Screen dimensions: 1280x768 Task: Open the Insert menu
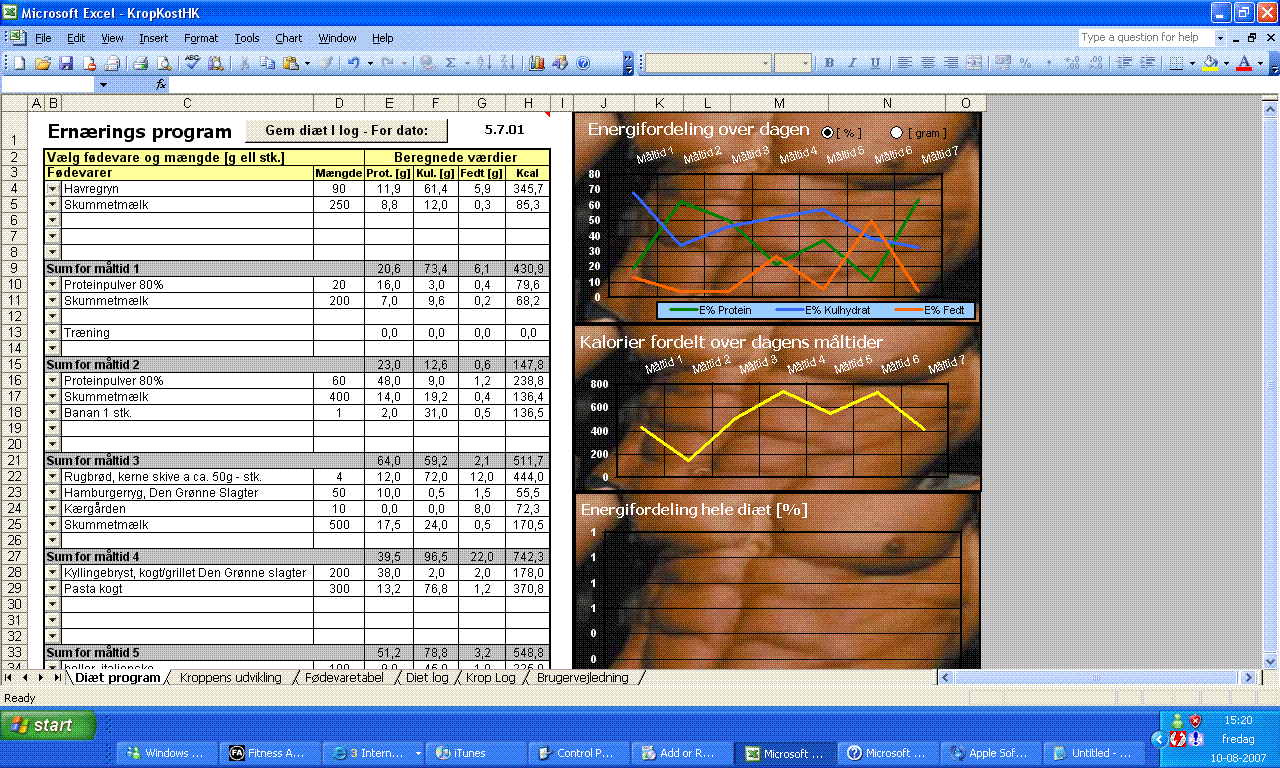pyautogui.click(x=154, y=38)
